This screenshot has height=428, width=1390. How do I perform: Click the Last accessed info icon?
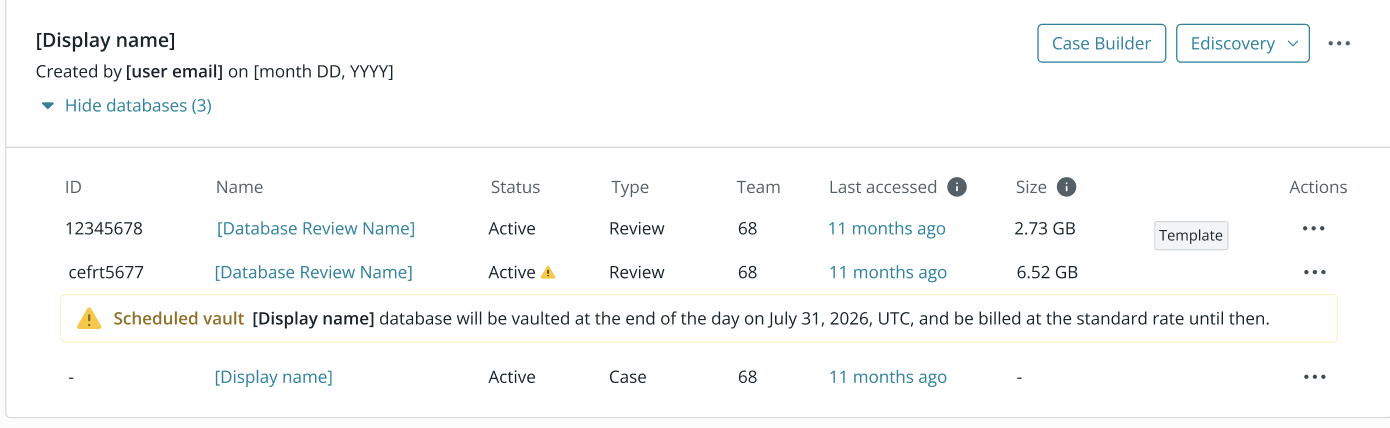957,187
